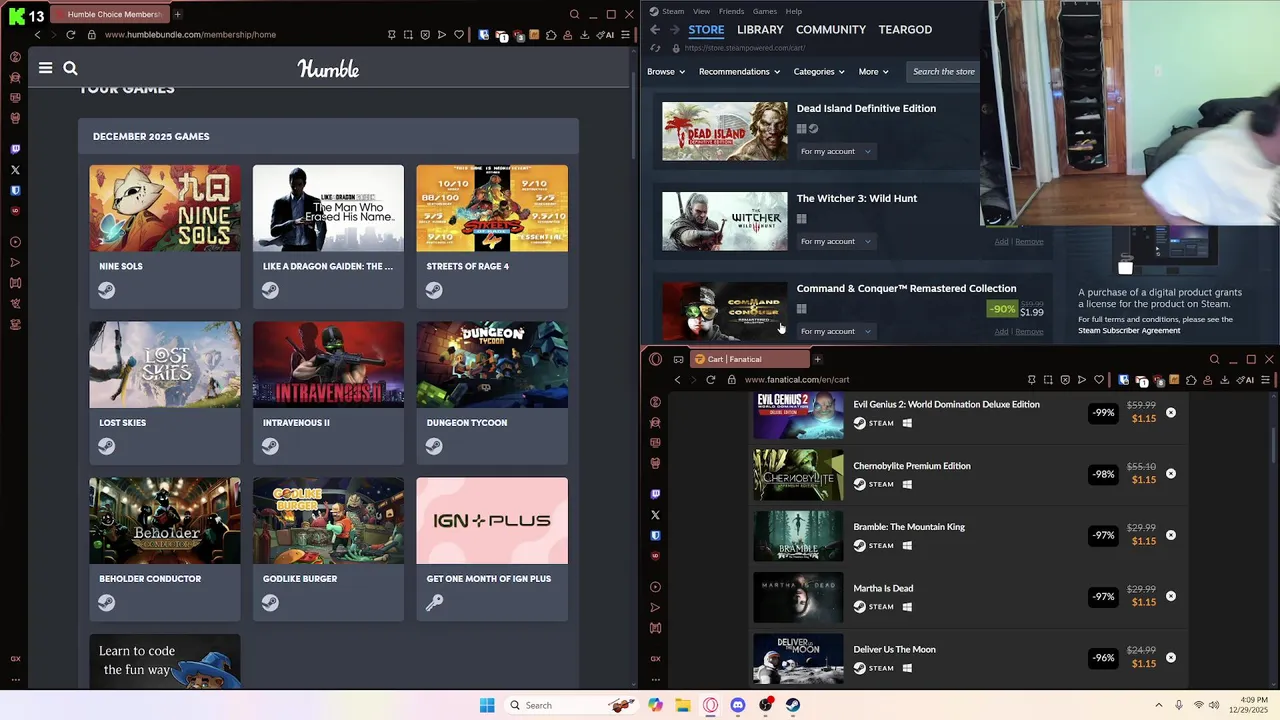Open Humble site search magnifier
Viewport: 1280px width, 720px height.
[70, 68]
